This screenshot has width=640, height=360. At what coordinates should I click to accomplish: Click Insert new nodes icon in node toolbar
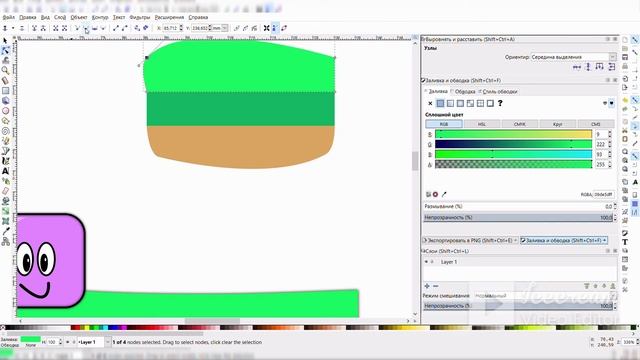pyautogui.click(x=5, y=28)
